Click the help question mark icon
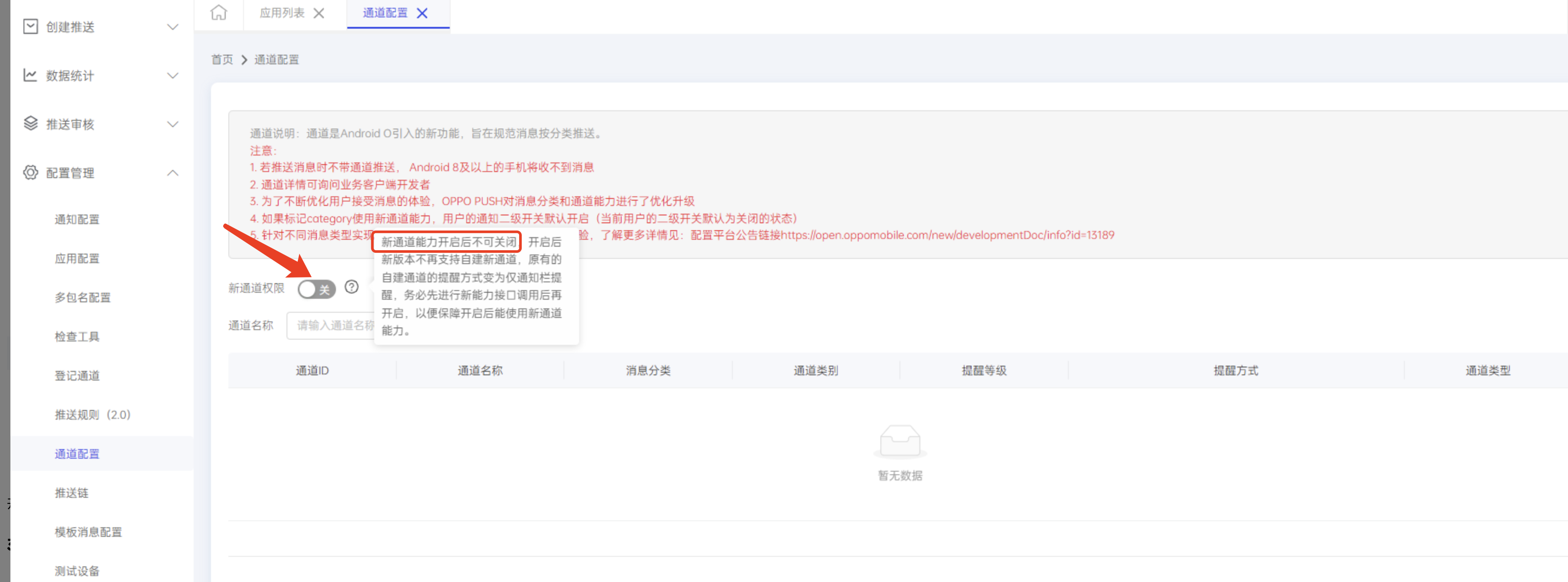 (x=351, y=287)
